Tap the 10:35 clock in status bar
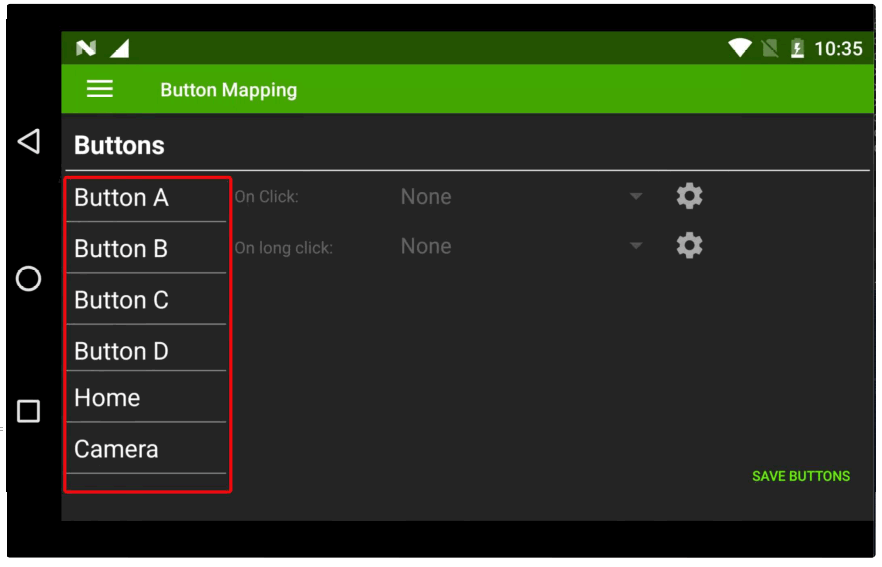The image size is (882, 567). point(838,49)
